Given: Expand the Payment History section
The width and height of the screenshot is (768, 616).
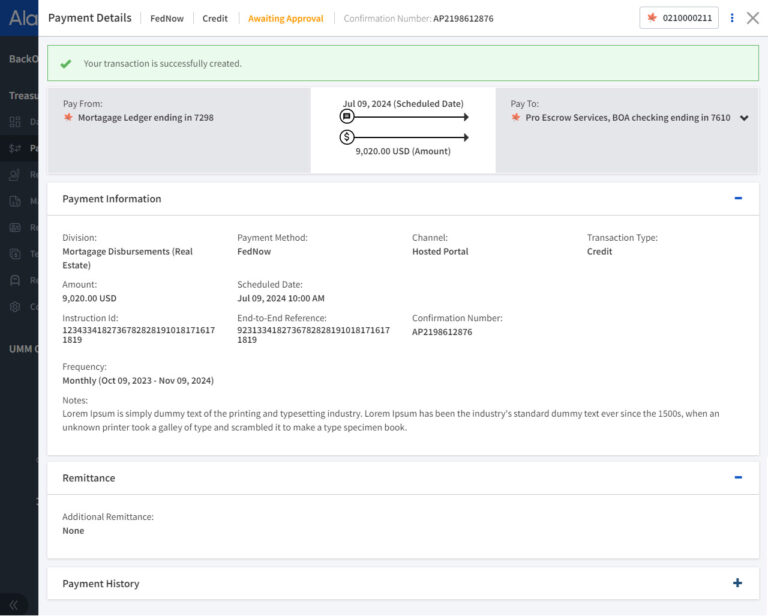Looking at the screenshot, I should coord(738,583).
